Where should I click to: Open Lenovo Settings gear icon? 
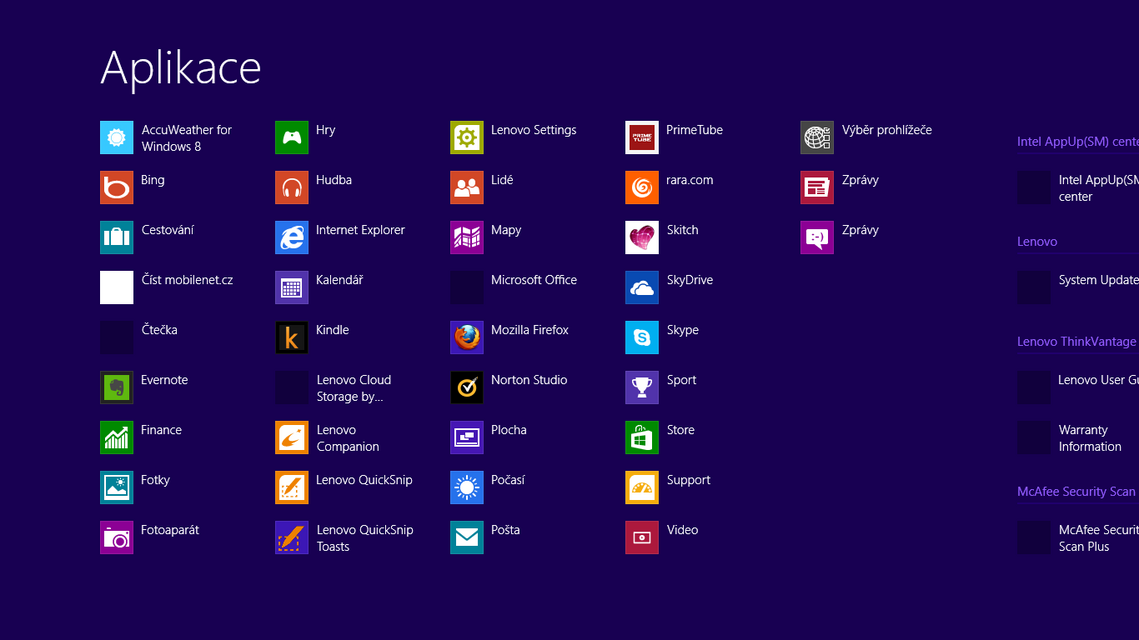[x=467, y=138]
